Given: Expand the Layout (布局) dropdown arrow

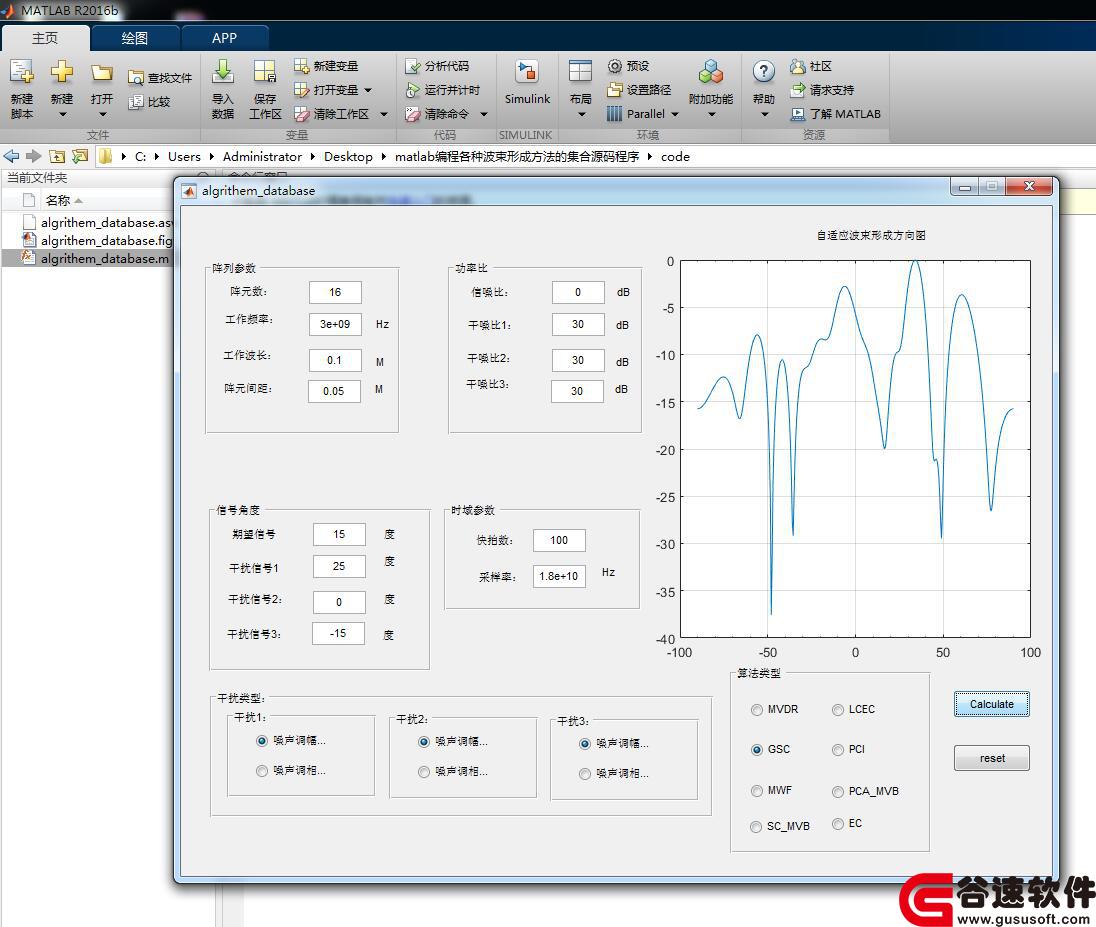Looking at the screenshot, I should 581,115.
